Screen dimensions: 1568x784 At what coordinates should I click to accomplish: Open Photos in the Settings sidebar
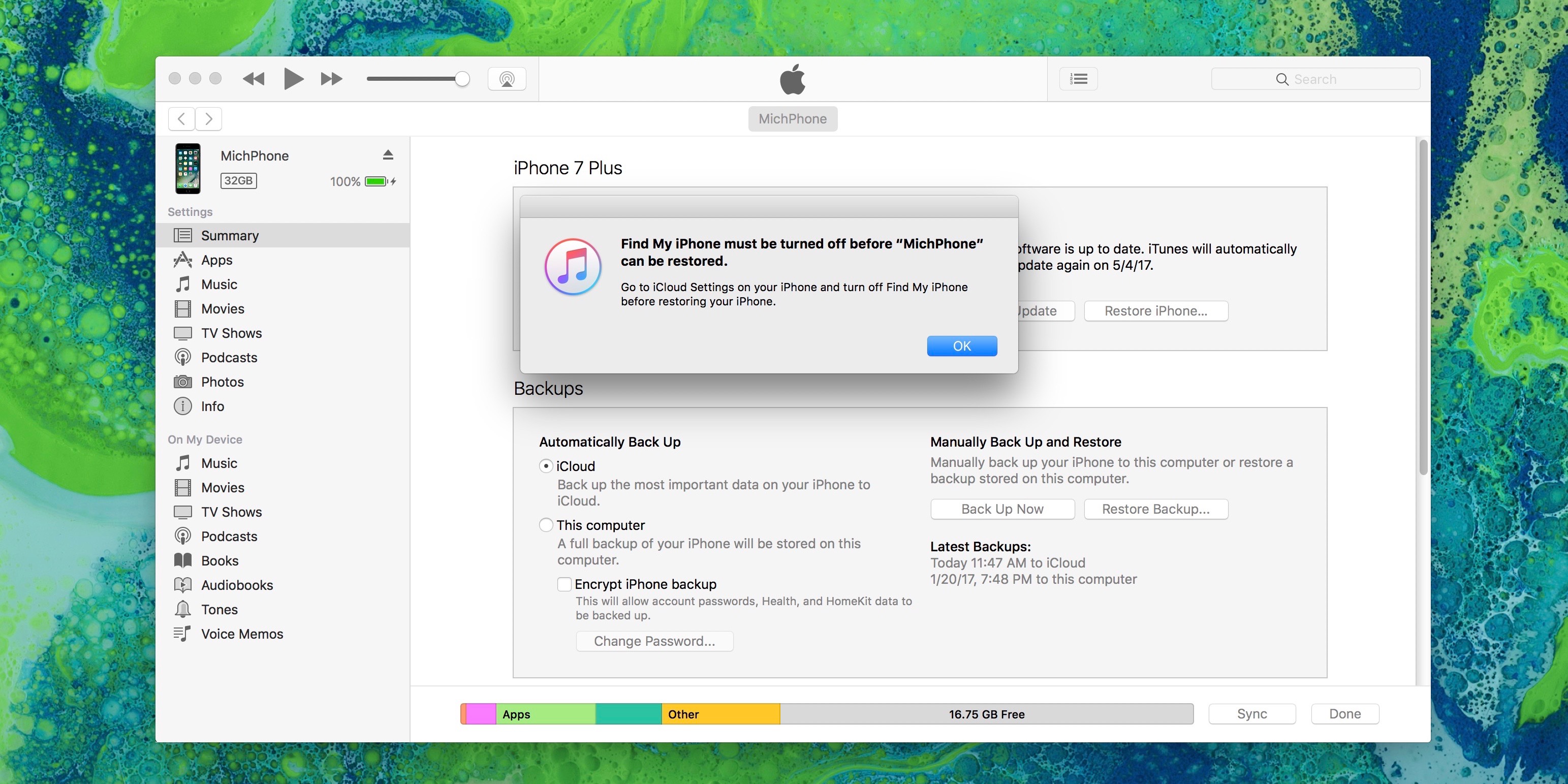coord(222,382)
